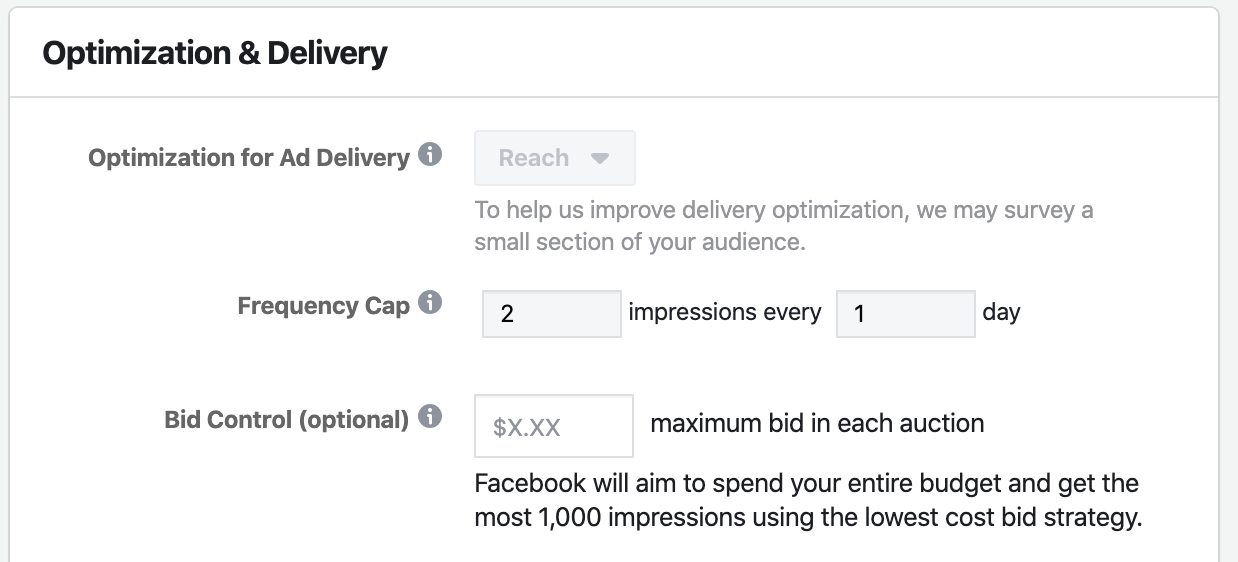The image size is (1238, 562).
Task: Show info for Bid Control (optional)
Action: click(430, 417)
